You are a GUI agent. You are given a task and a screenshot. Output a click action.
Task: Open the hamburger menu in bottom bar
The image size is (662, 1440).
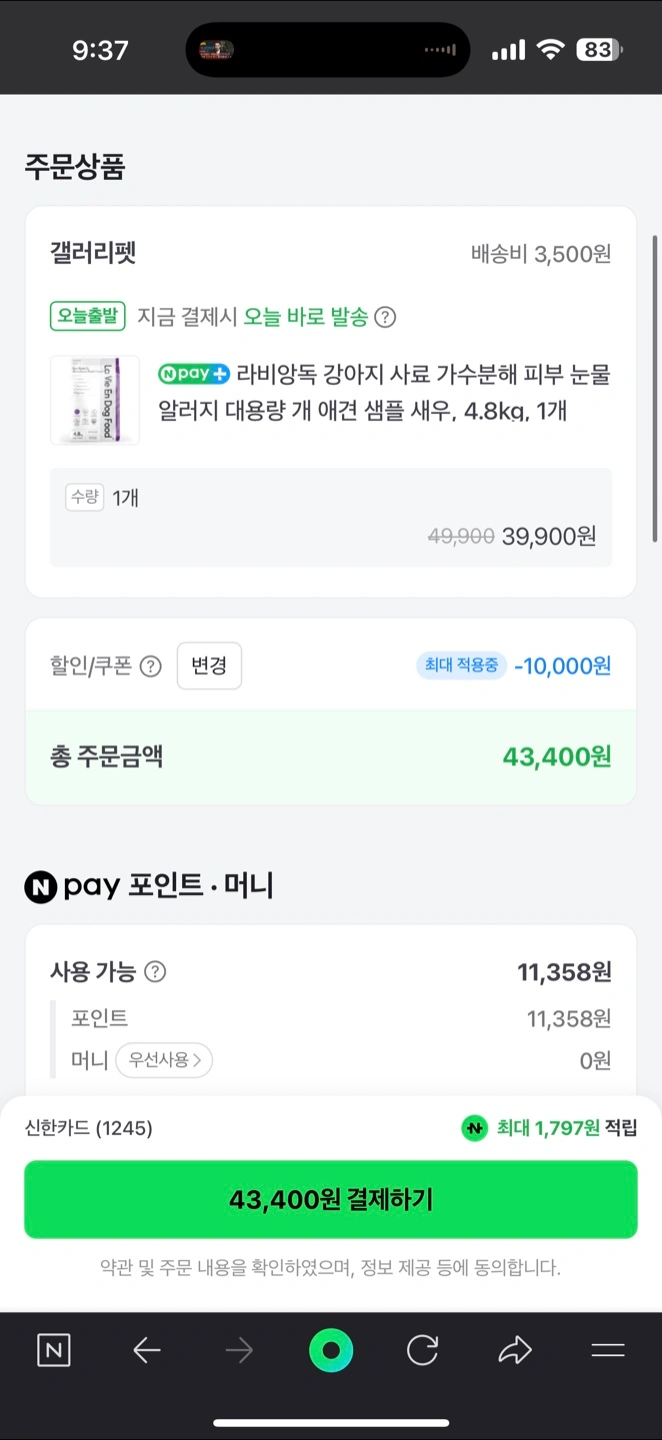607,1351
